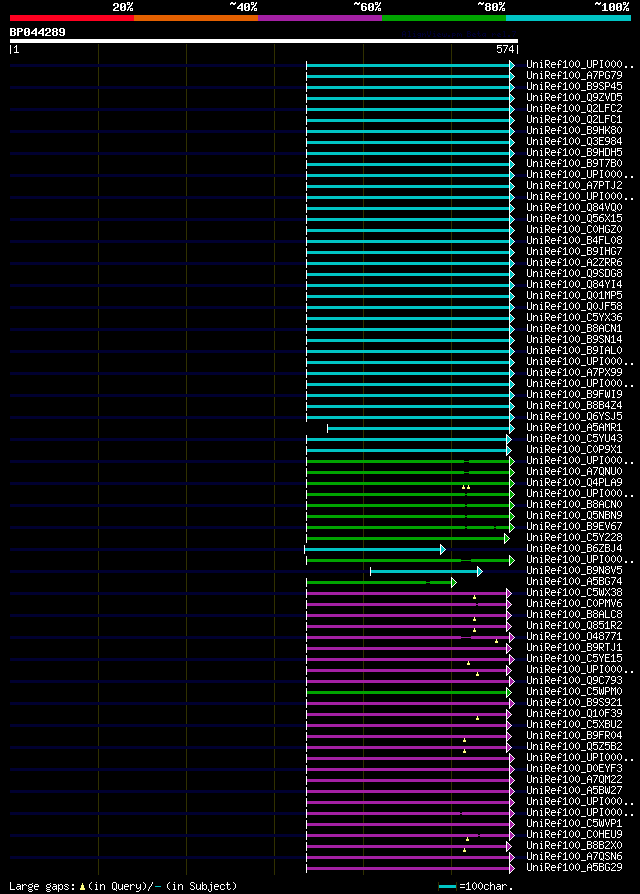The width and height of the screenshot is (640, 894).
Task: Click the UniRef100_Q10F39 label
Action: [574, 714]
